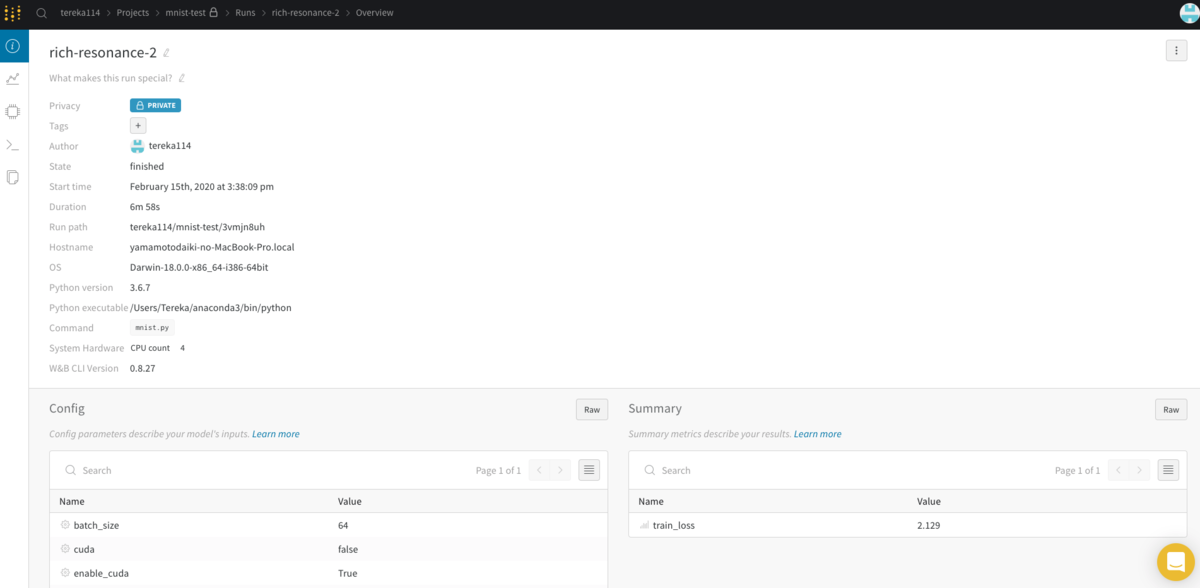Click the author avatar of tereka114
The image size is (1200, 588).
click(138, 146)
